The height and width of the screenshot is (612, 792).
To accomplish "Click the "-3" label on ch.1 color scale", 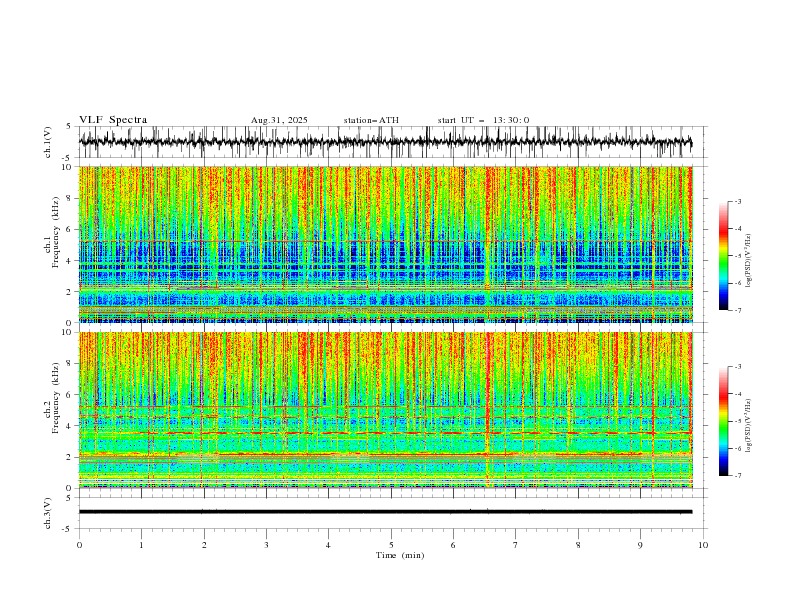I will click(738, 201).
